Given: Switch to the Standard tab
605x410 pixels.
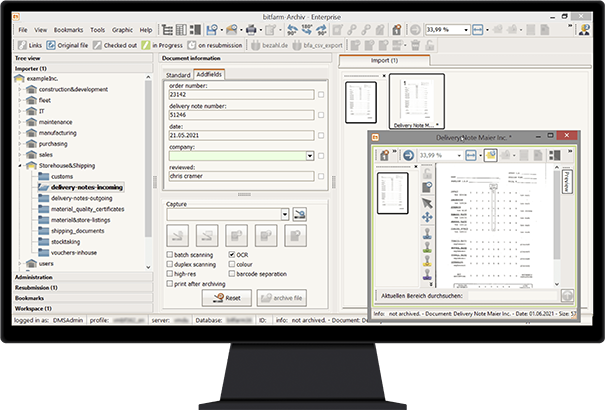Looking at the screenshot, I should click(178, 75).
